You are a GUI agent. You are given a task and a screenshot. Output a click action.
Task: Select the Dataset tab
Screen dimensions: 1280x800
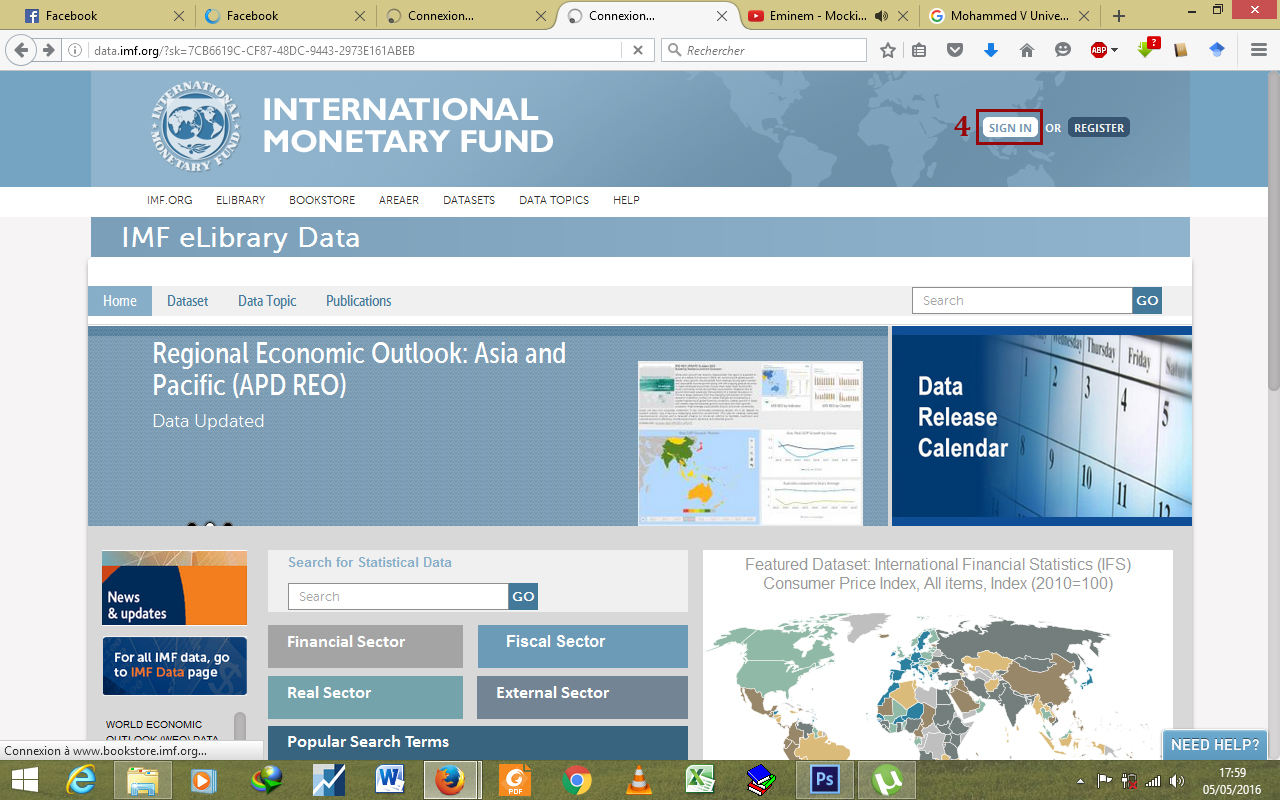(188, 301)
